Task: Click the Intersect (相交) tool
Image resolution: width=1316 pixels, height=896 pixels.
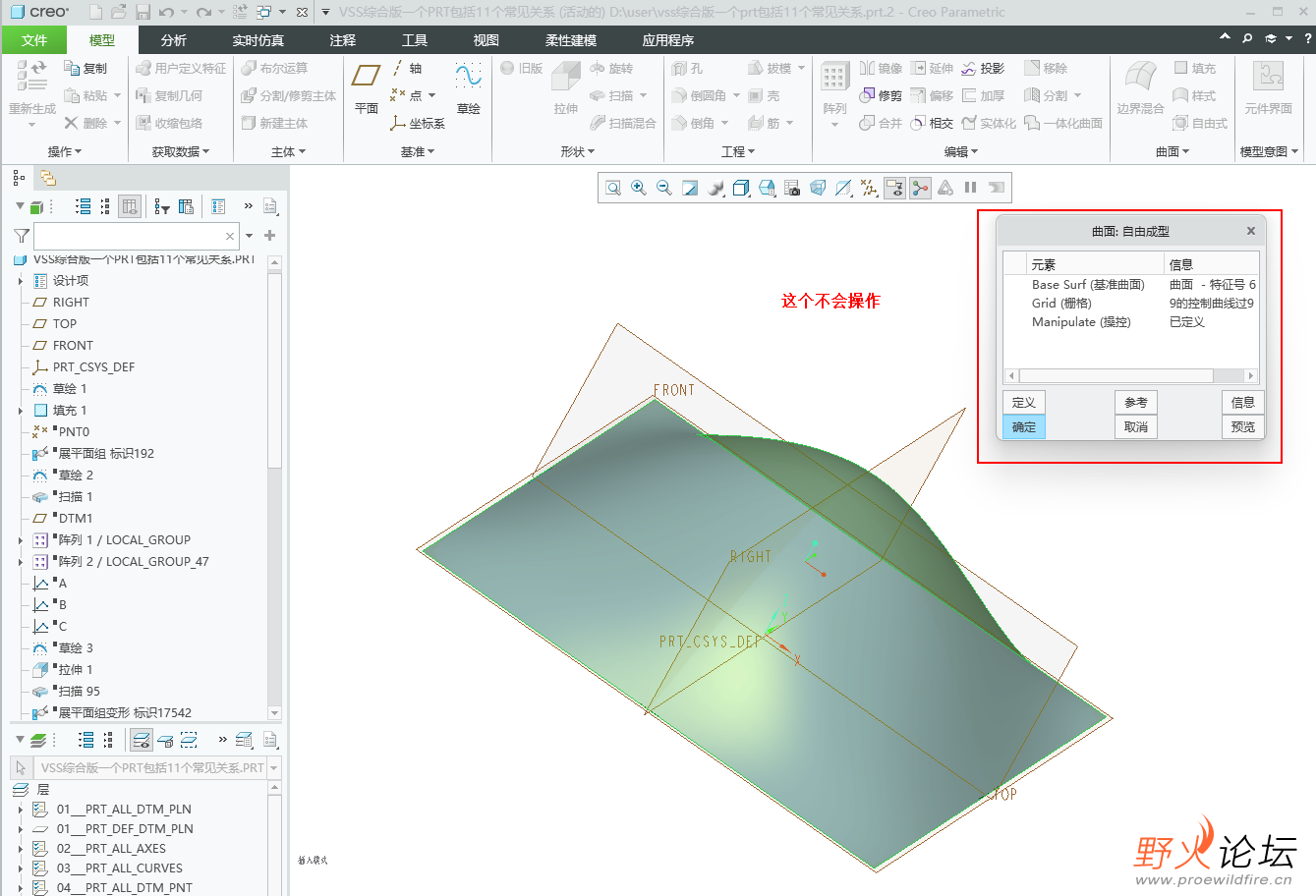Action: 932,123
